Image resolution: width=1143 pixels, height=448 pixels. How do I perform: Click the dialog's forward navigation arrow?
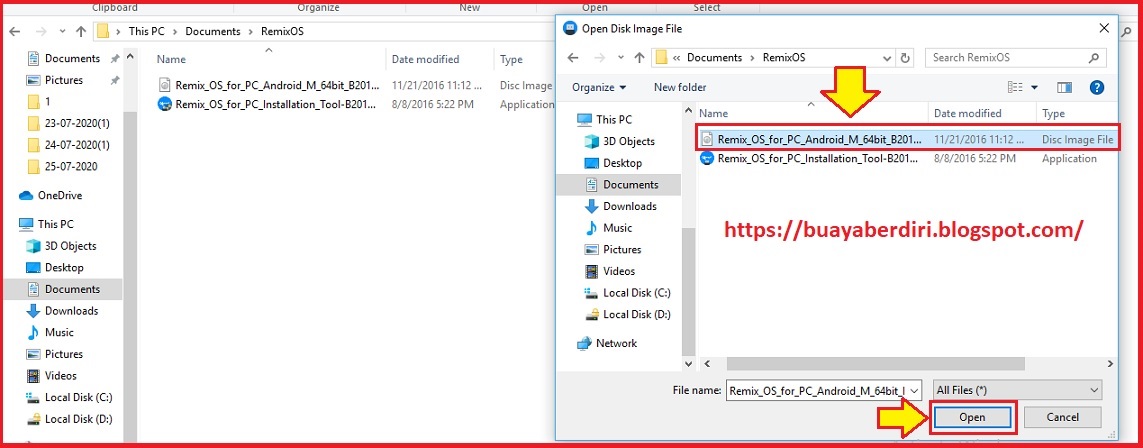pyautogui.click(x=598, y=58)
